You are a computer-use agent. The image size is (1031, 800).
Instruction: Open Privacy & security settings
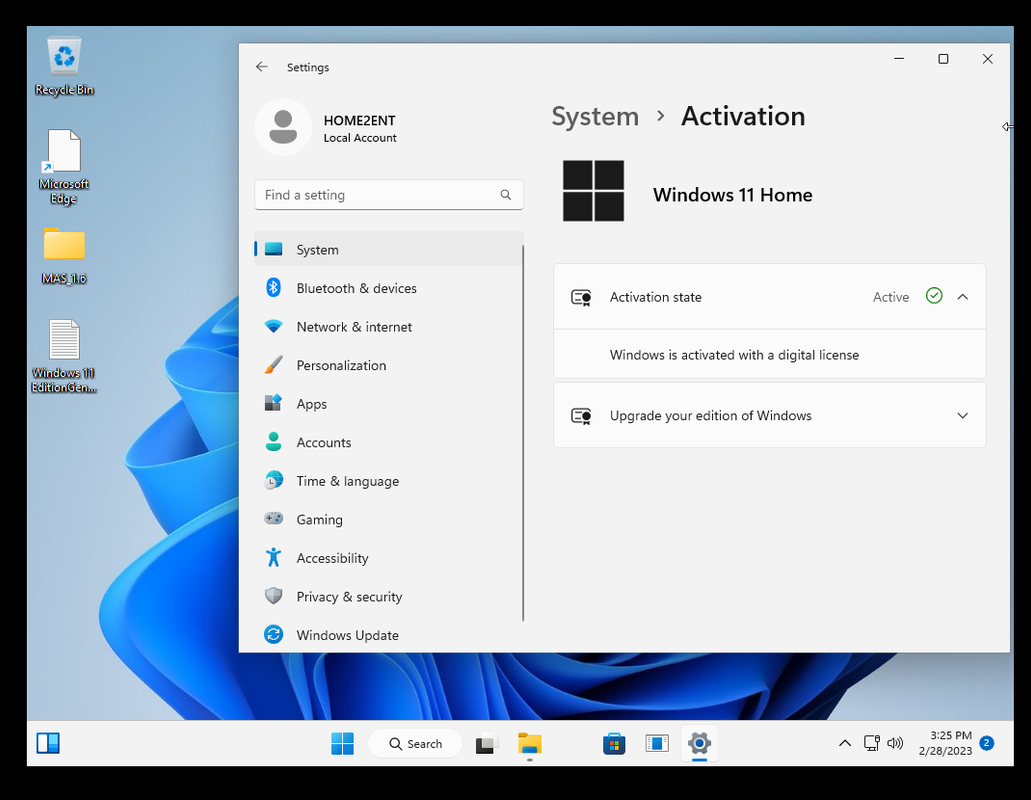pos(389,596)
